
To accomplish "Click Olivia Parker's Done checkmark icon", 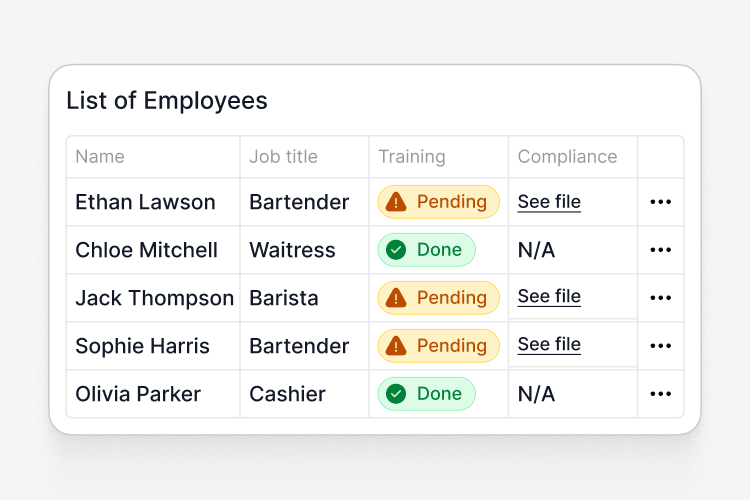I will point(396,394).
